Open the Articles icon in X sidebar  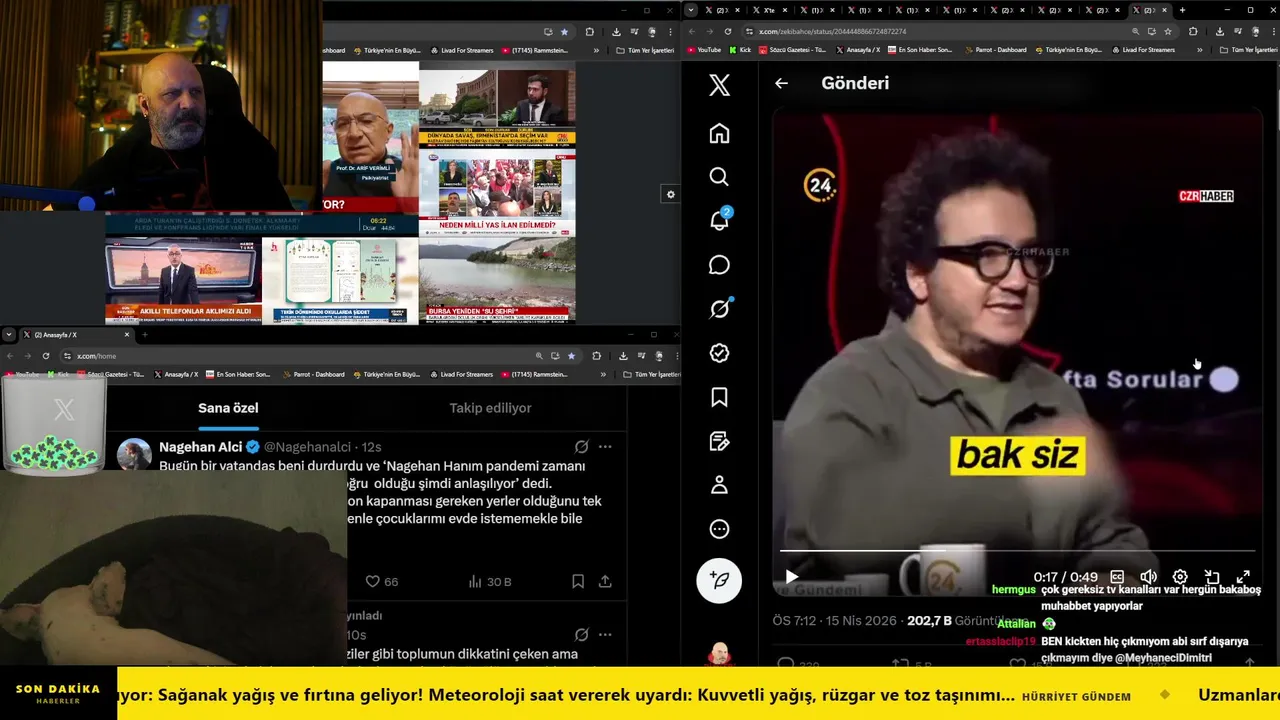pyautogui.click(x=719, y=441)
